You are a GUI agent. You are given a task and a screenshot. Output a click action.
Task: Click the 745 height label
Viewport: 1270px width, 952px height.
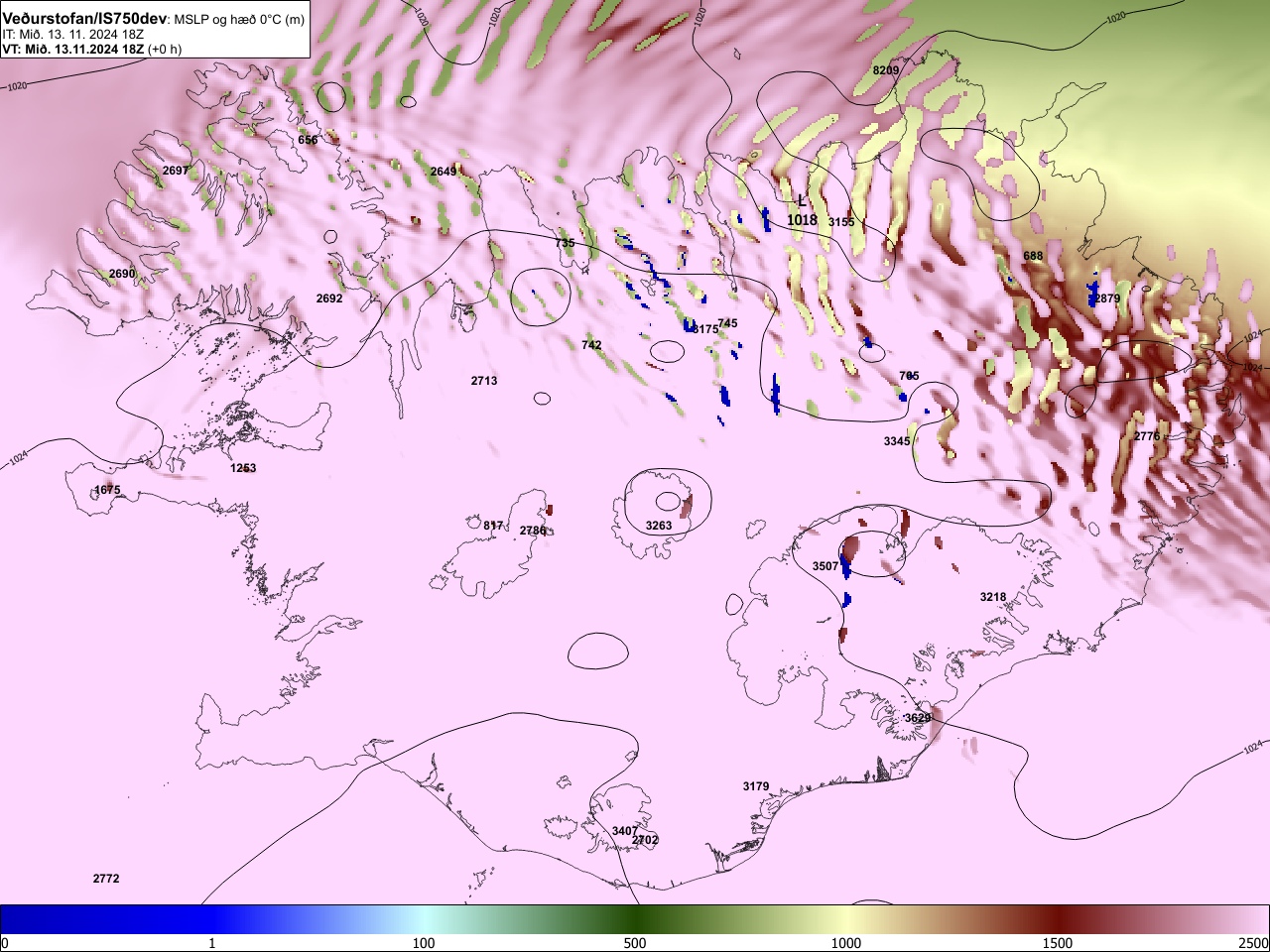tap(727, 323)
